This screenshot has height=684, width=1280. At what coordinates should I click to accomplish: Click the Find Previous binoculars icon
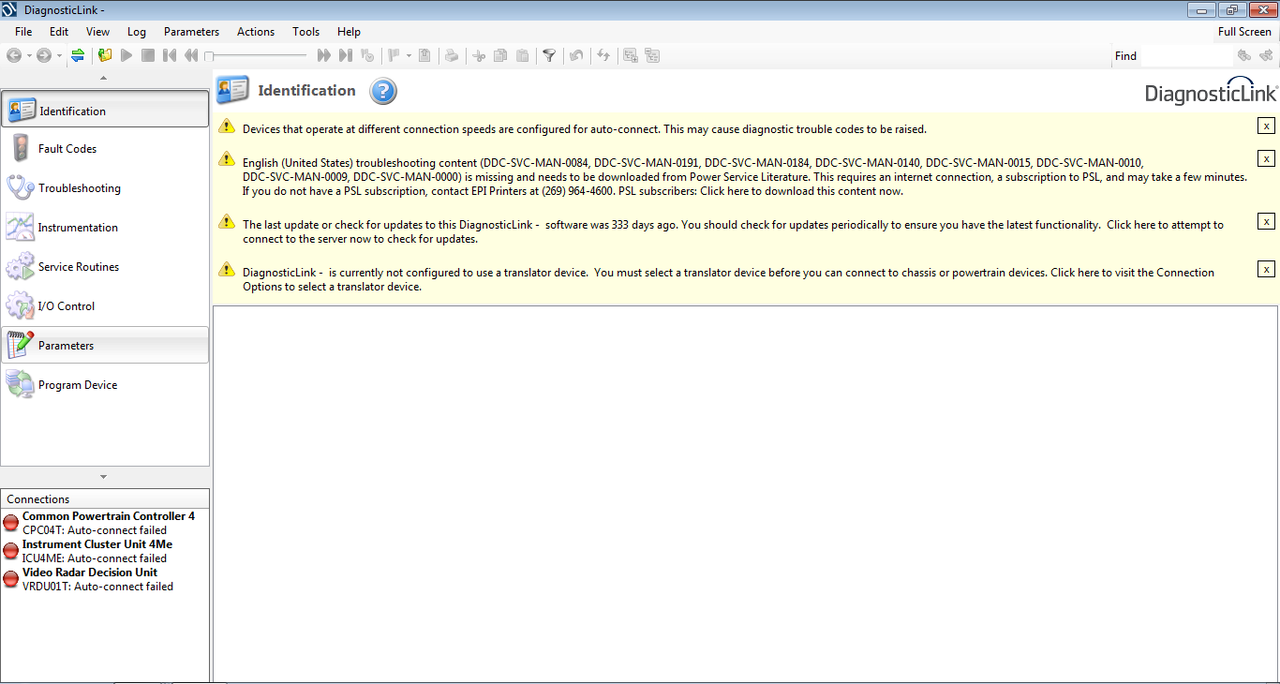[1244, 56]
